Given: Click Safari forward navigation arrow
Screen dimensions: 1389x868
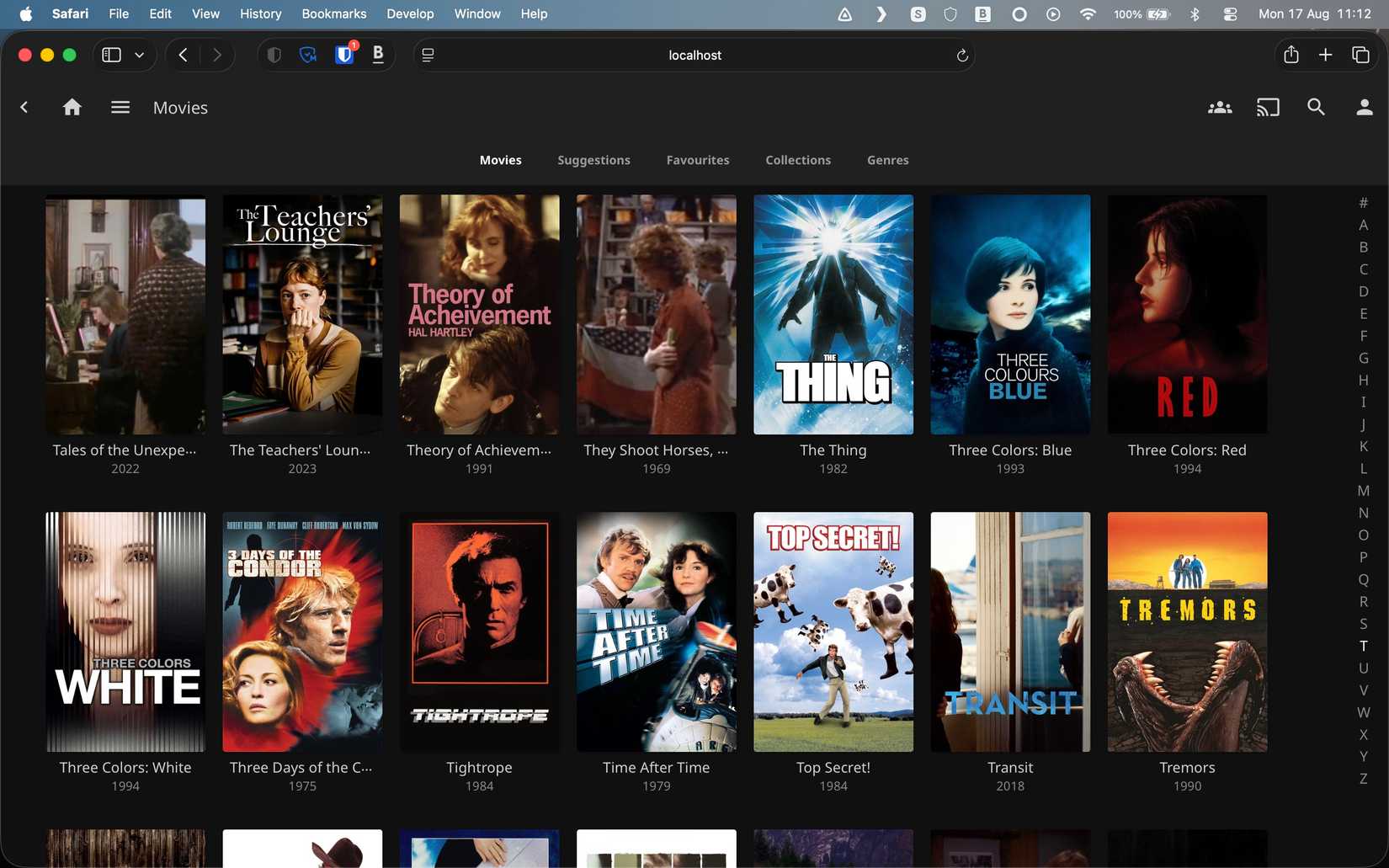Looking at the screenshot, I should tap(217, 55).
